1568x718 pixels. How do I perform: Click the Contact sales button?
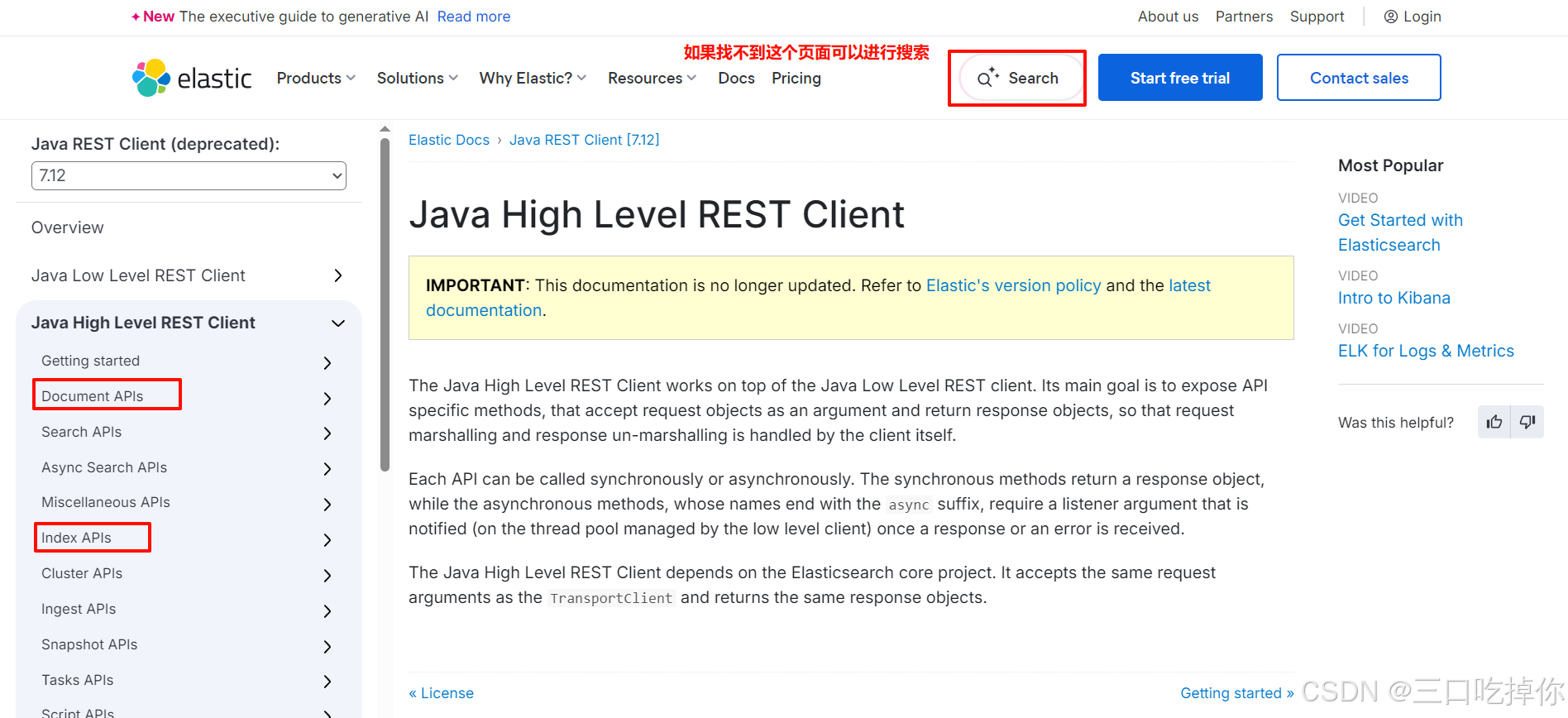[x=1359, y=78]
